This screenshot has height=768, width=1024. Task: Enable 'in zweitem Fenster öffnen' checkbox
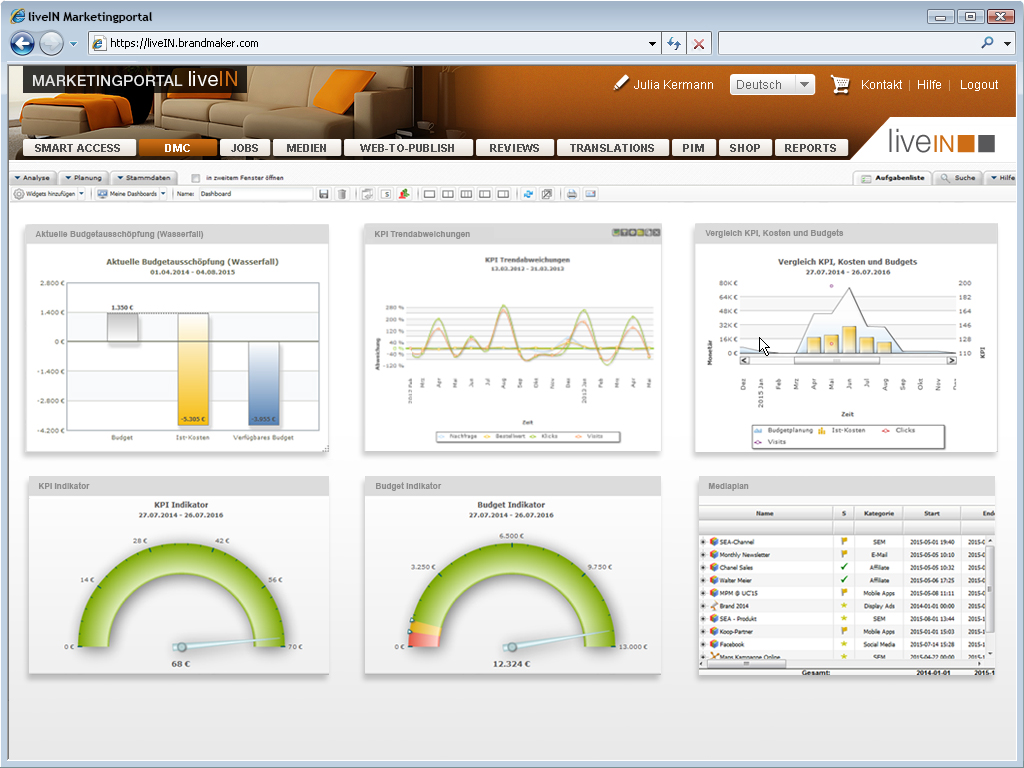(196, 178)
